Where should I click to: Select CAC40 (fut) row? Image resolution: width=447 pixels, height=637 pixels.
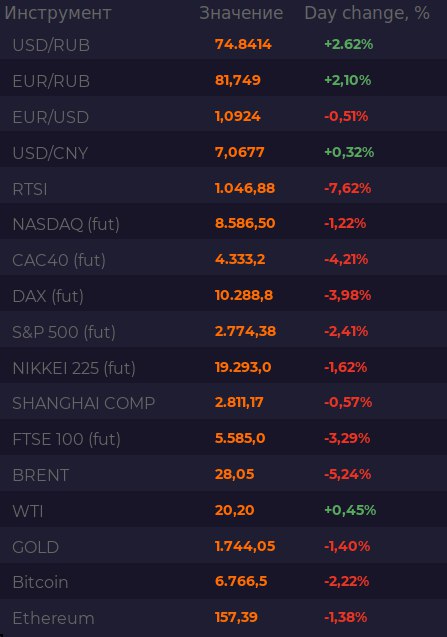point(224,260)
